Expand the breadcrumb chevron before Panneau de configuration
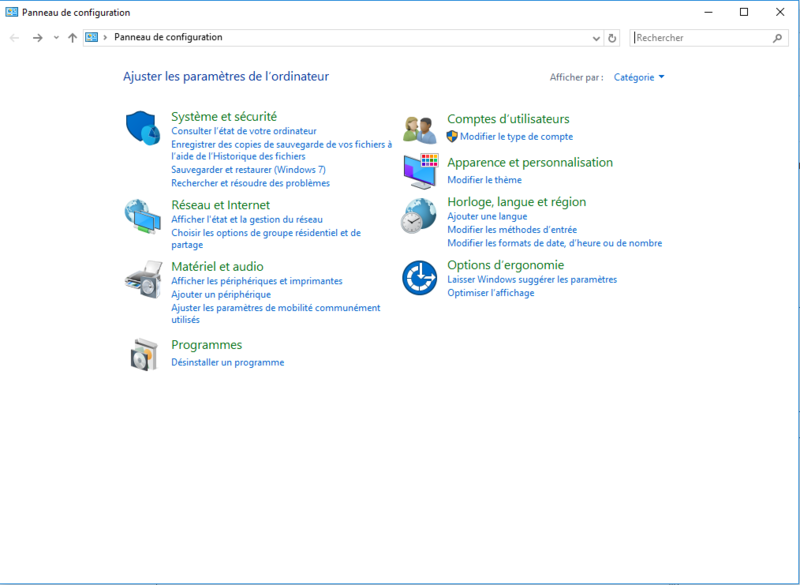 point(106,37)
